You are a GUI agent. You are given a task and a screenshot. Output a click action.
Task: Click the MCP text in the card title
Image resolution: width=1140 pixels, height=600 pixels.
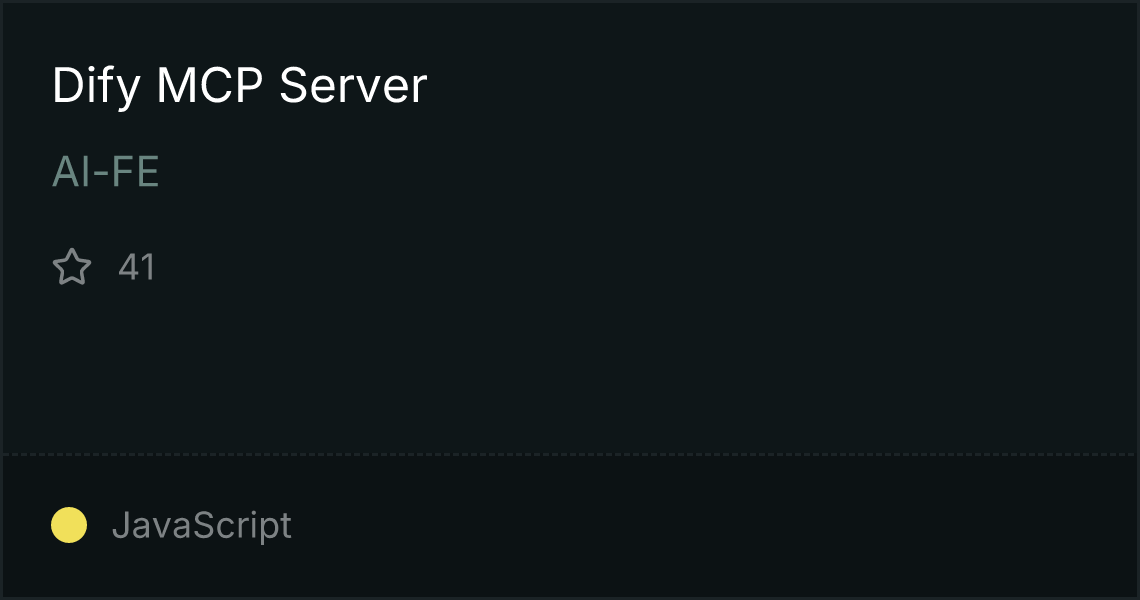[209, 86]
